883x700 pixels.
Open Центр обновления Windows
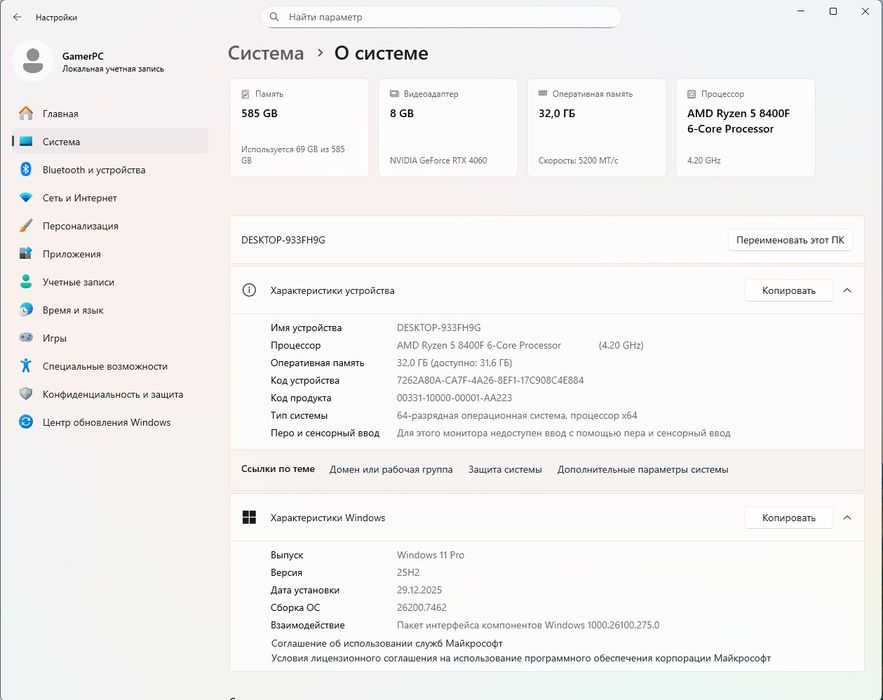pyautogui.click(x=110, y=422)
